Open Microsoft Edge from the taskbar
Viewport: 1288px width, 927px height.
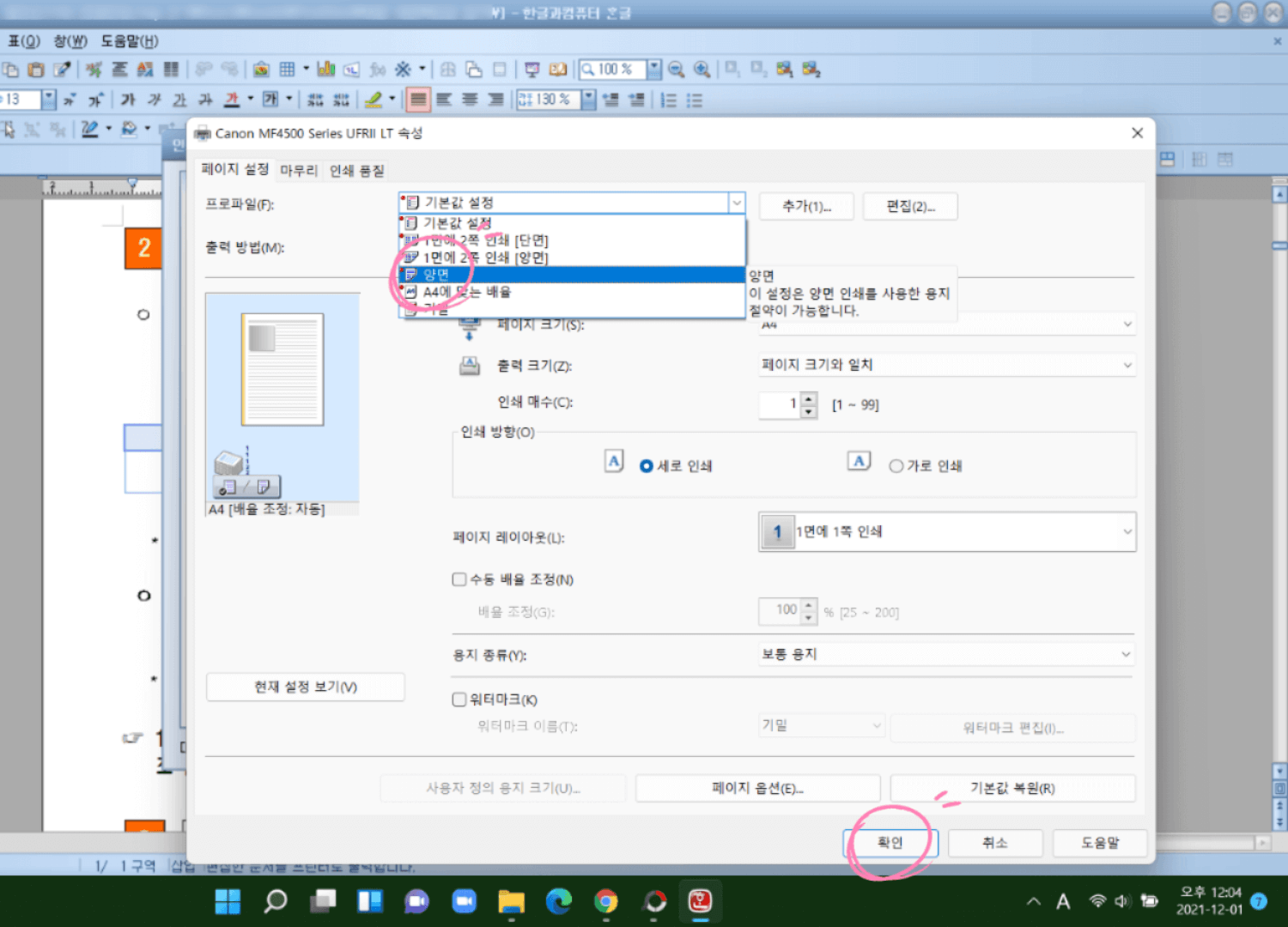tap(559, 901)
